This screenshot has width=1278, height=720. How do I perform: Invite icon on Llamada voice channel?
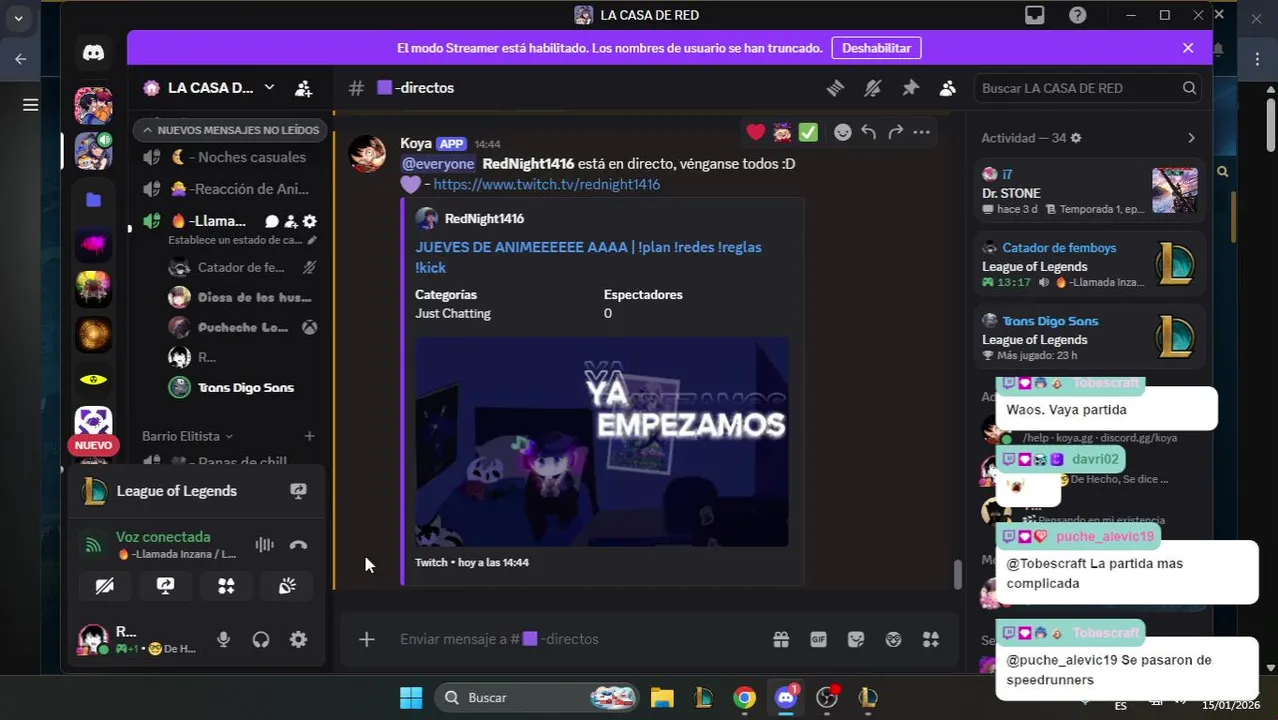click(x=290, y=221)
